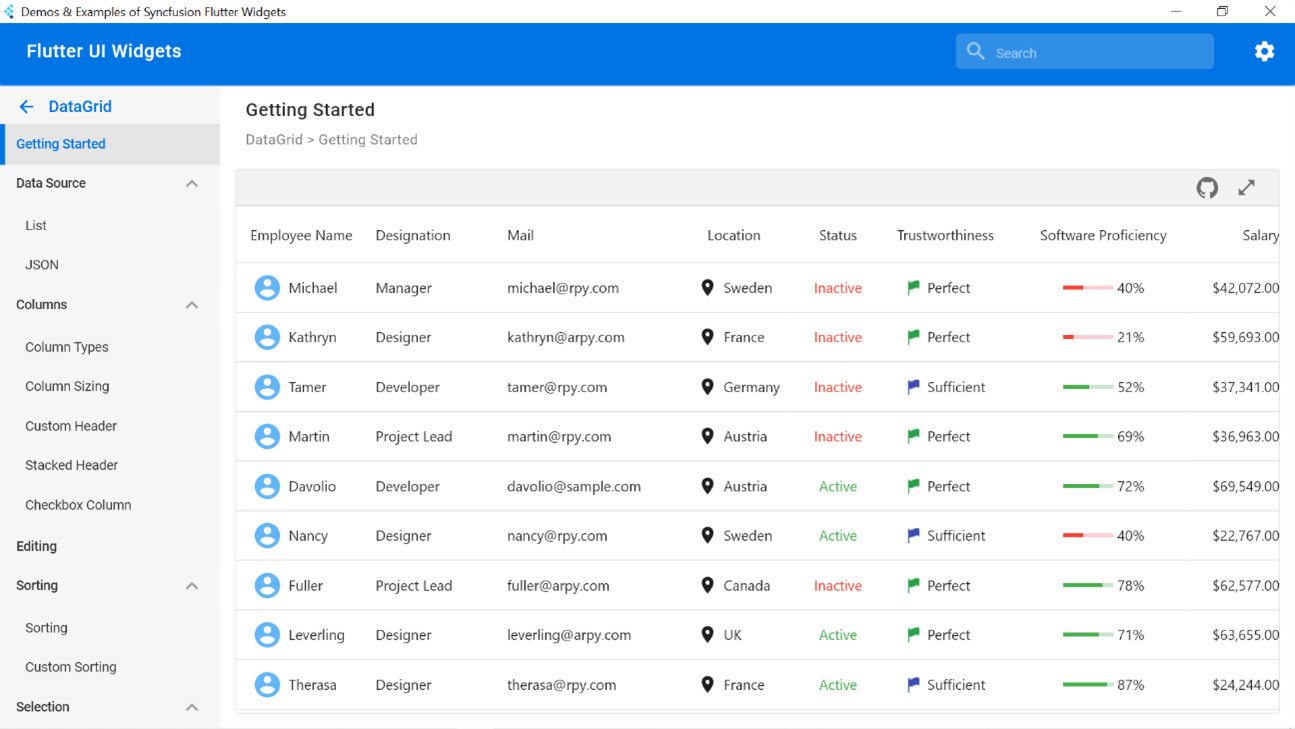The image size is (1295, 729).
Task: Click the green flag in Davolio's row
Action: point(913,486)
